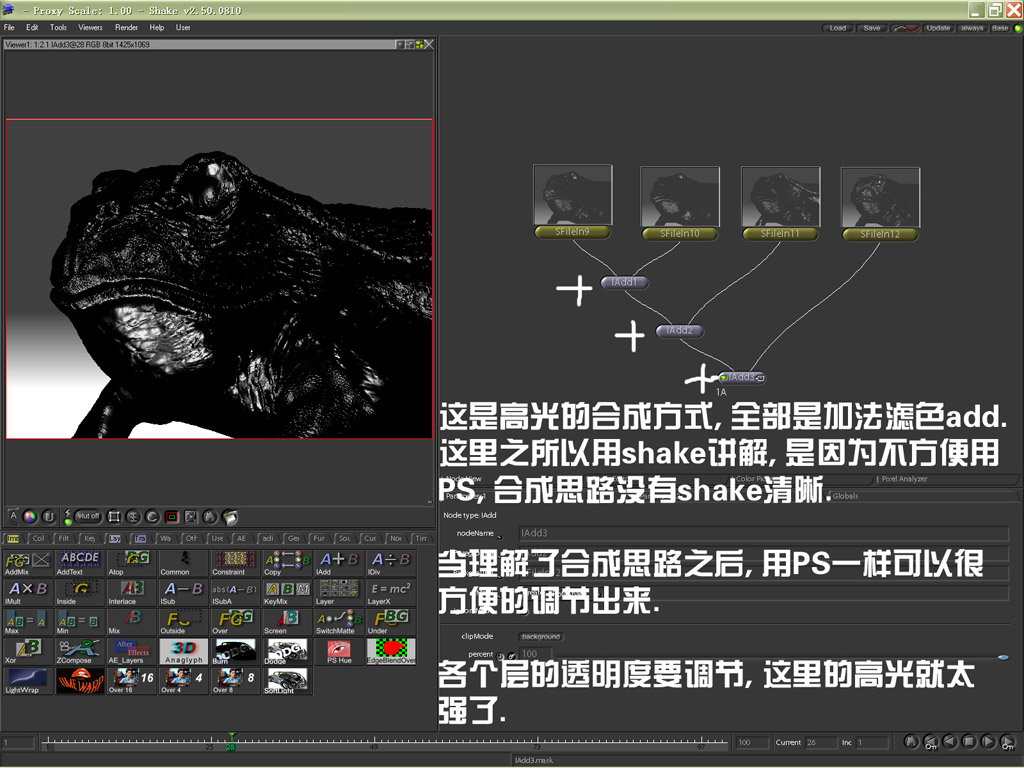Image resolution: width=1024 pixels, height=768 pixels.
Task: Choose the Under compositing node
Action: [391, 622]
